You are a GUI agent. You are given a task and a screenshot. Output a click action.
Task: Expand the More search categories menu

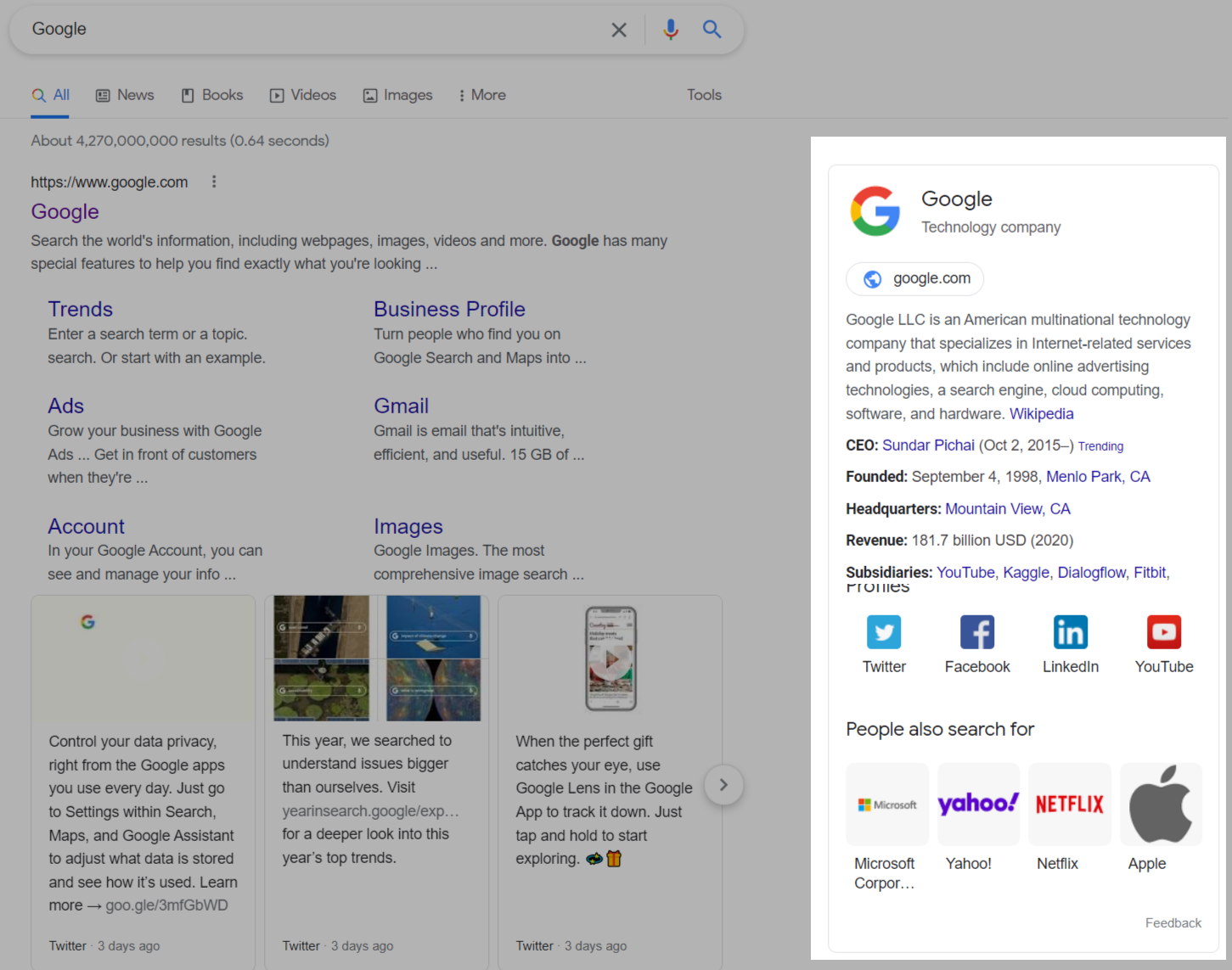(481, 95)
